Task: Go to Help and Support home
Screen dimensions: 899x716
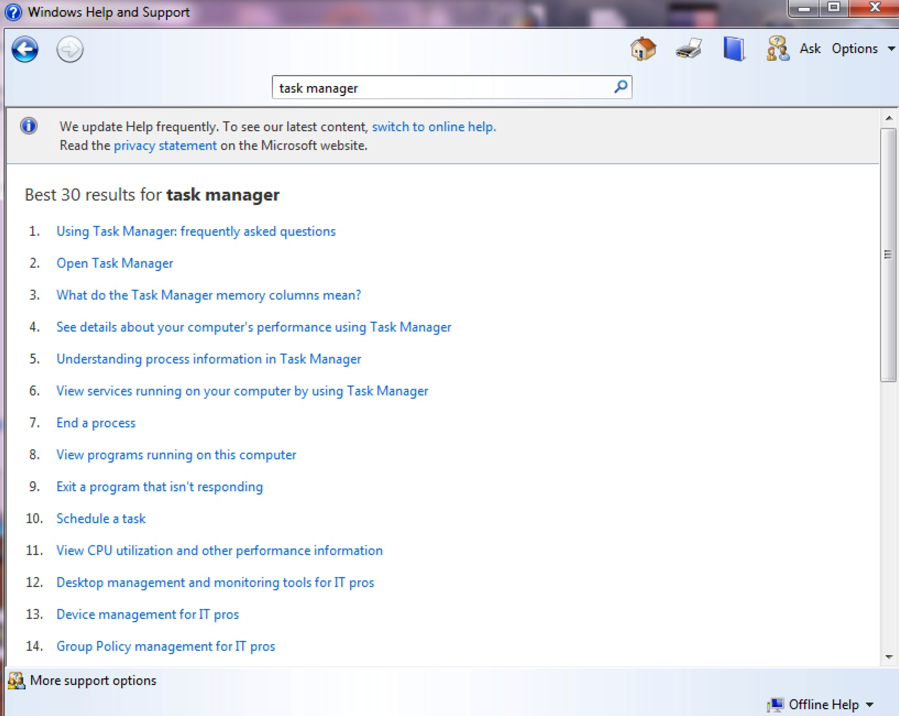Action: coord(643,48)
